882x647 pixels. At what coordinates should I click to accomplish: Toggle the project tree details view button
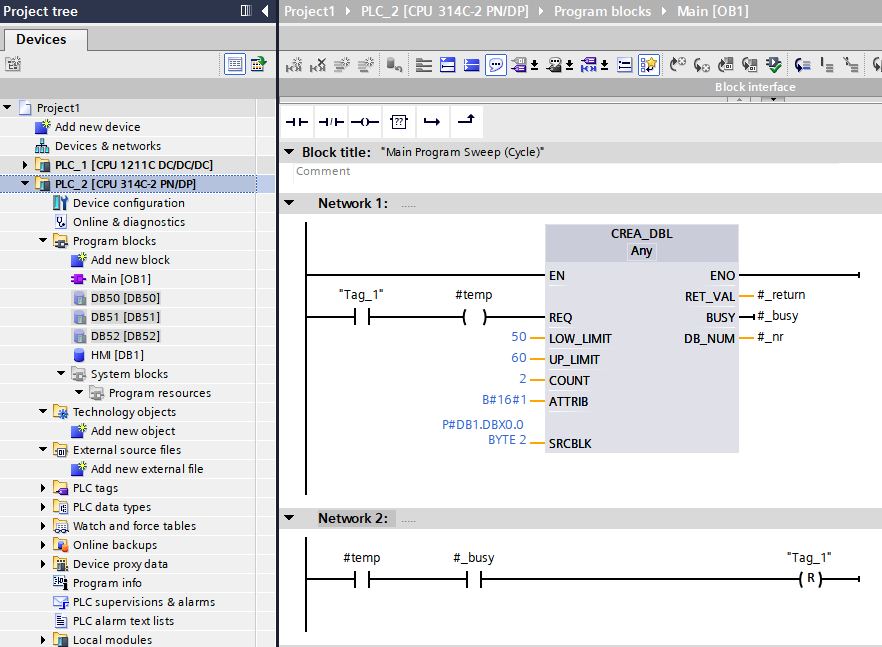[x=234, y=64]
